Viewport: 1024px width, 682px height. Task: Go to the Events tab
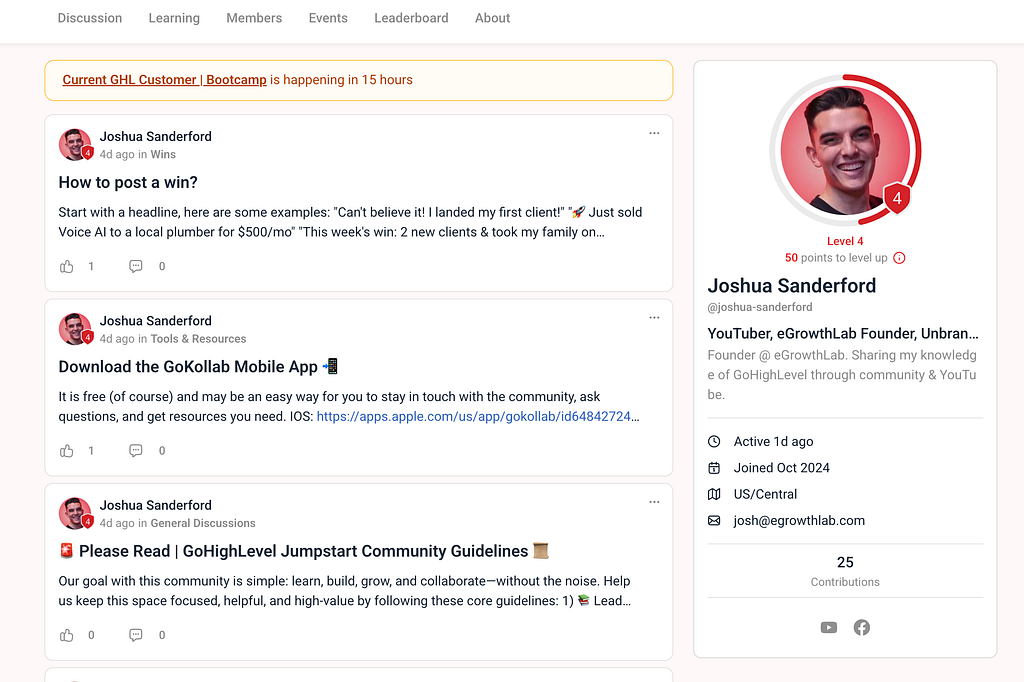[328, 18]
